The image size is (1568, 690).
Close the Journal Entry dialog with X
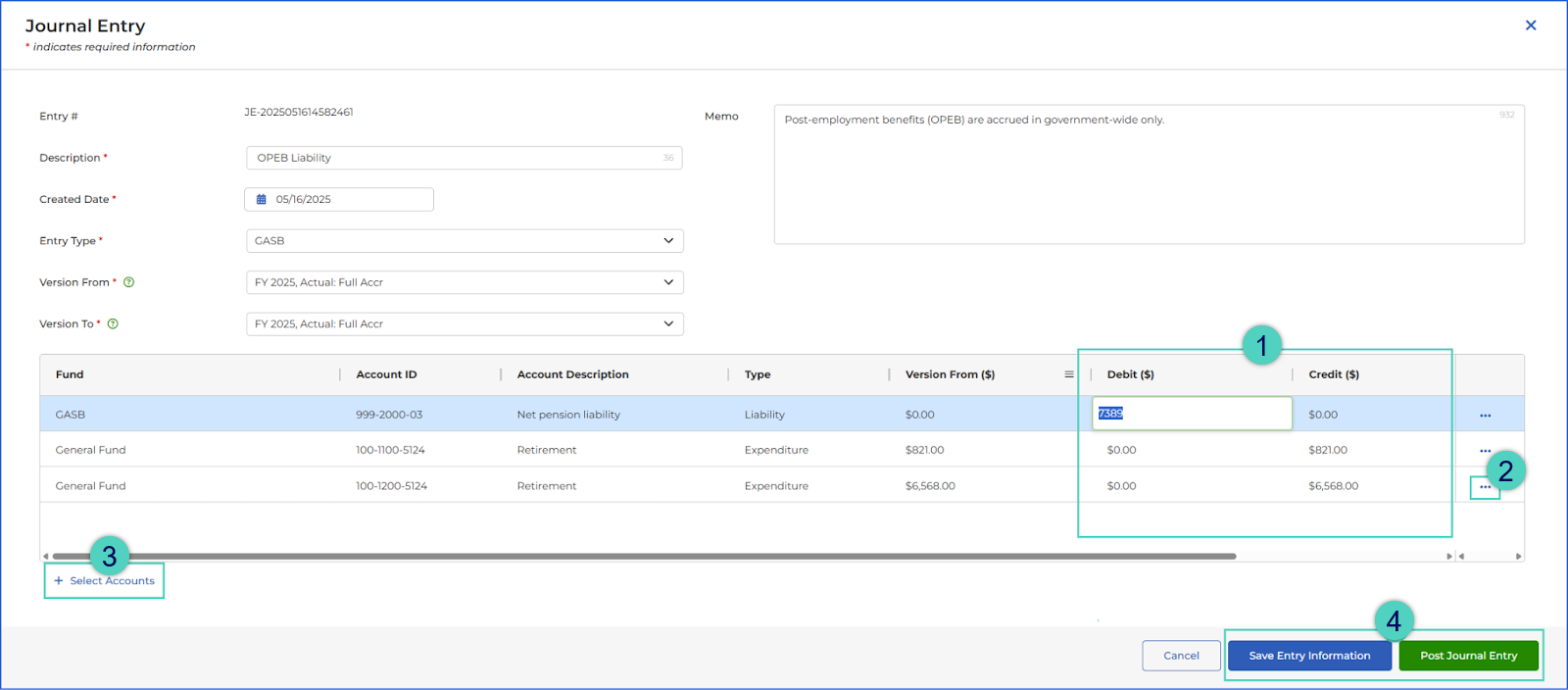click(1531, 25)
